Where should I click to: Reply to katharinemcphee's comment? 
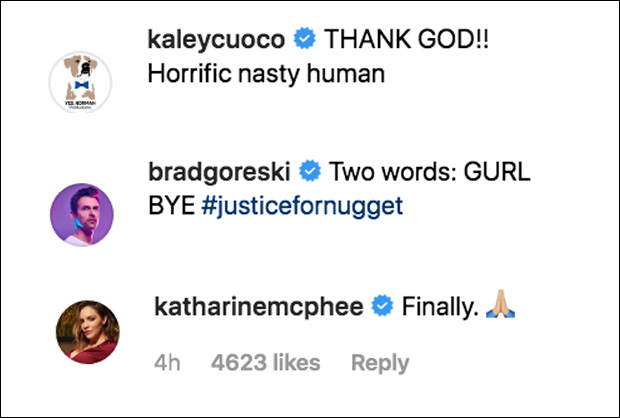[379, 362]
